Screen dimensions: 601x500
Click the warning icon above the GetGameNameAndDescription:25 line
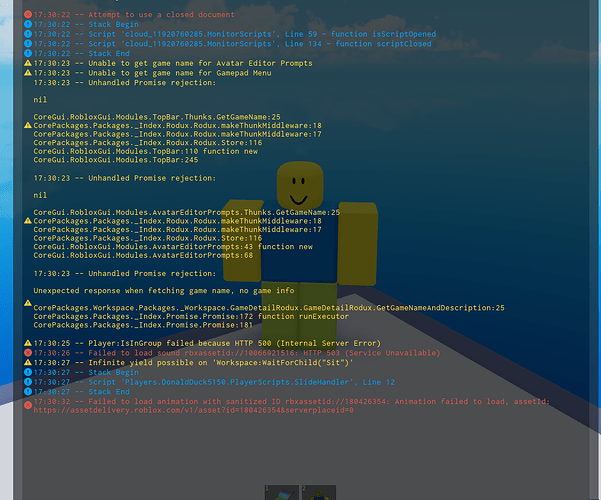tap(28, 303)
